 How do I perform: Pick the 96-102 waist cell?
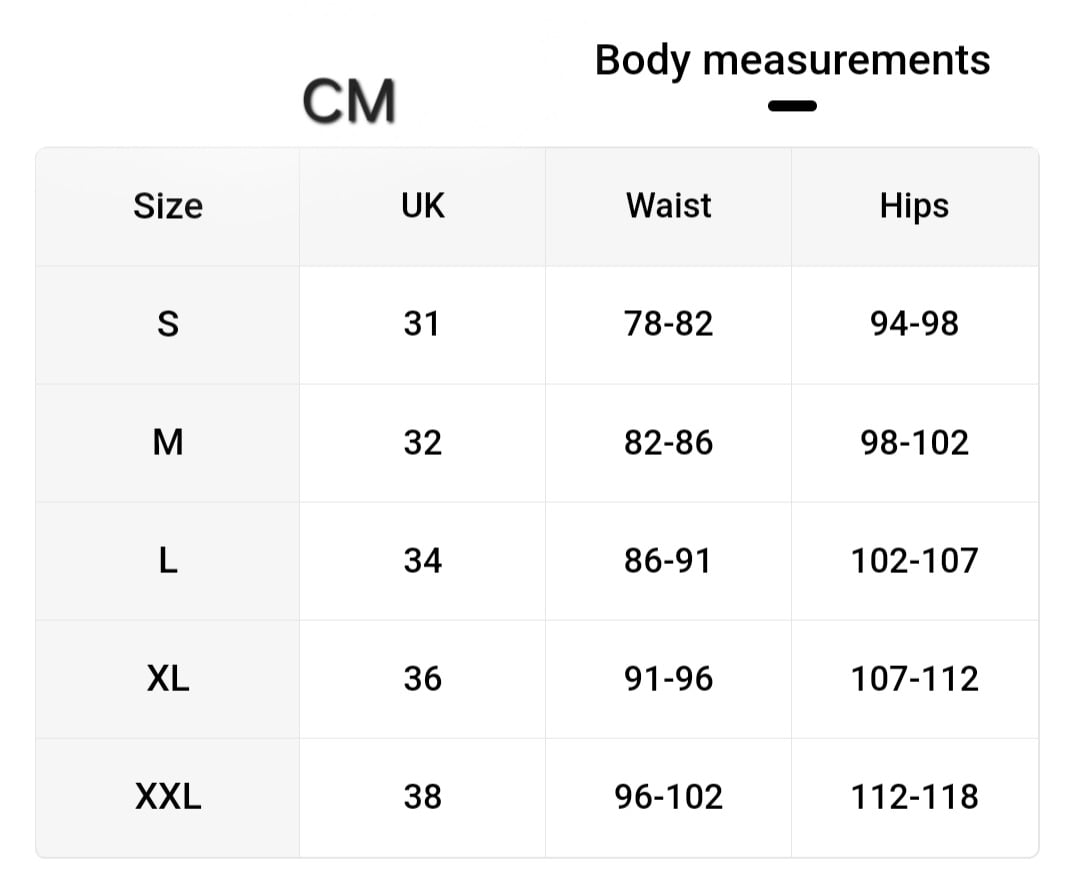tap(668, 797)
